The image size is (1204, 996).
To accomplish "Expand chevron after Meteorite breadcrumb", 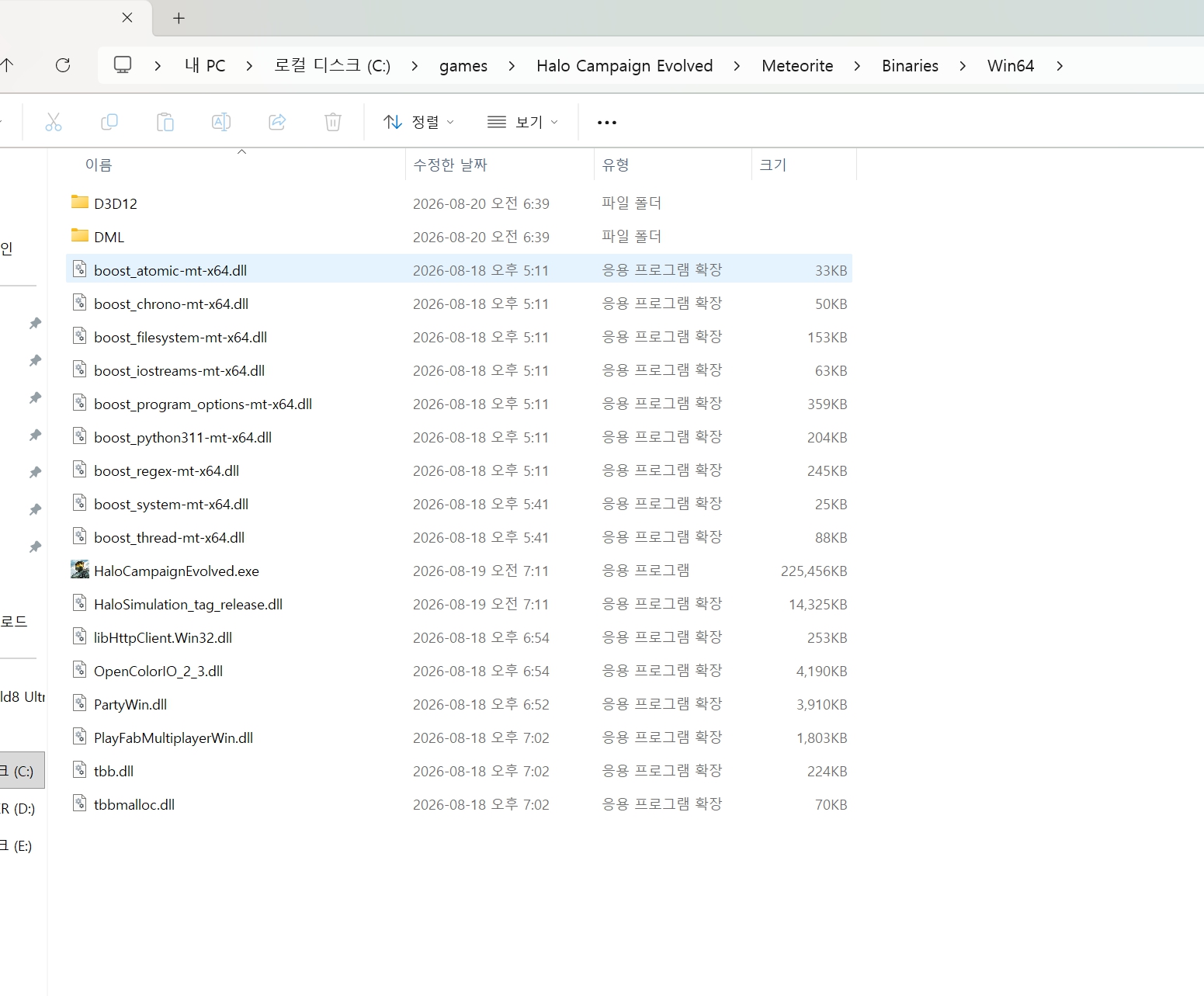I will coord(857,66).
